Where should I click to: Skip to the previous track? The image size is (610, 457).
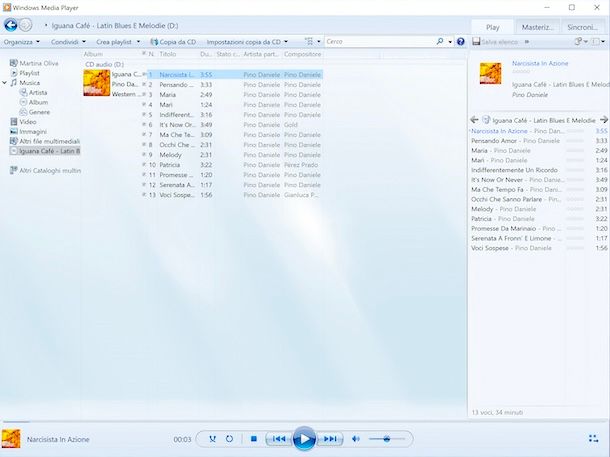coord(279,439)
